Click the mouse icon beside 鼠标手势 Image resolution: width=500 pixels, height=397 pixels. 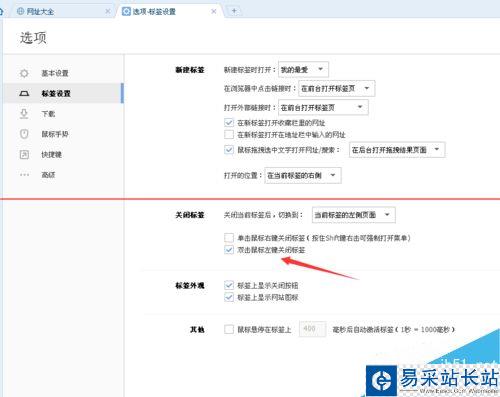pyautogui.click(x=24, y=134)
